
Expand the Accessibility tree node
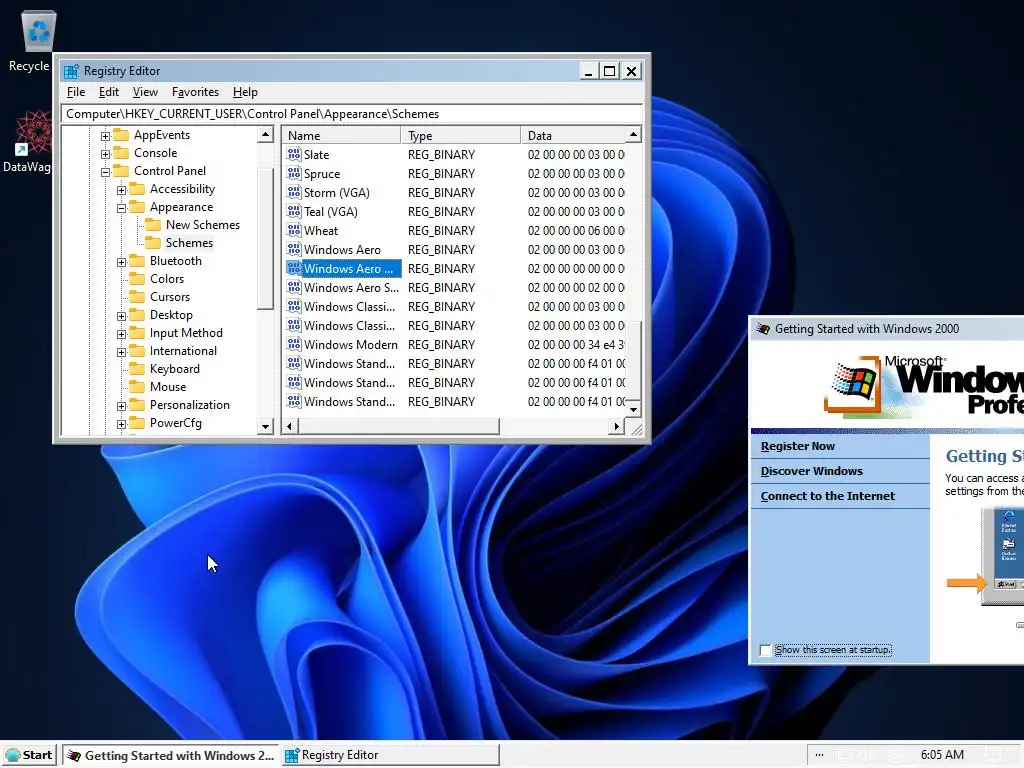point(121,190)
